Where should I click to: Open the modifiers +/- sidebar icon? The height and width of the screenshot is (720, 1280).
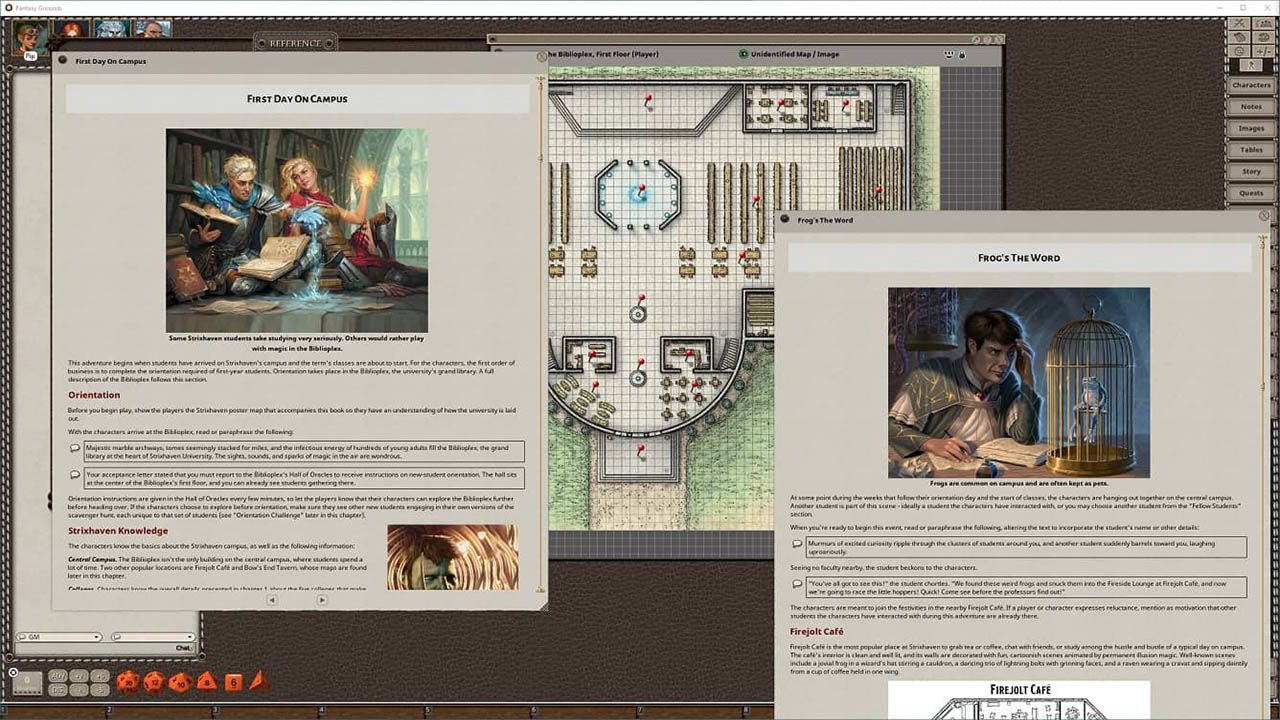(1264, 51)
